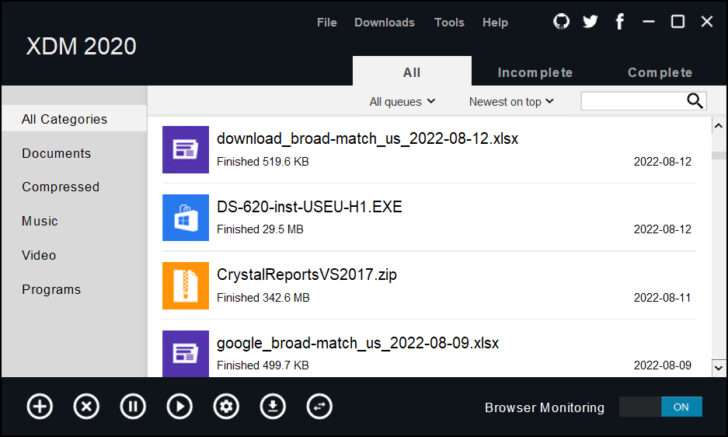728x437 pixels.
Task: Click the search magnifier icon
Action: (695, 101)
